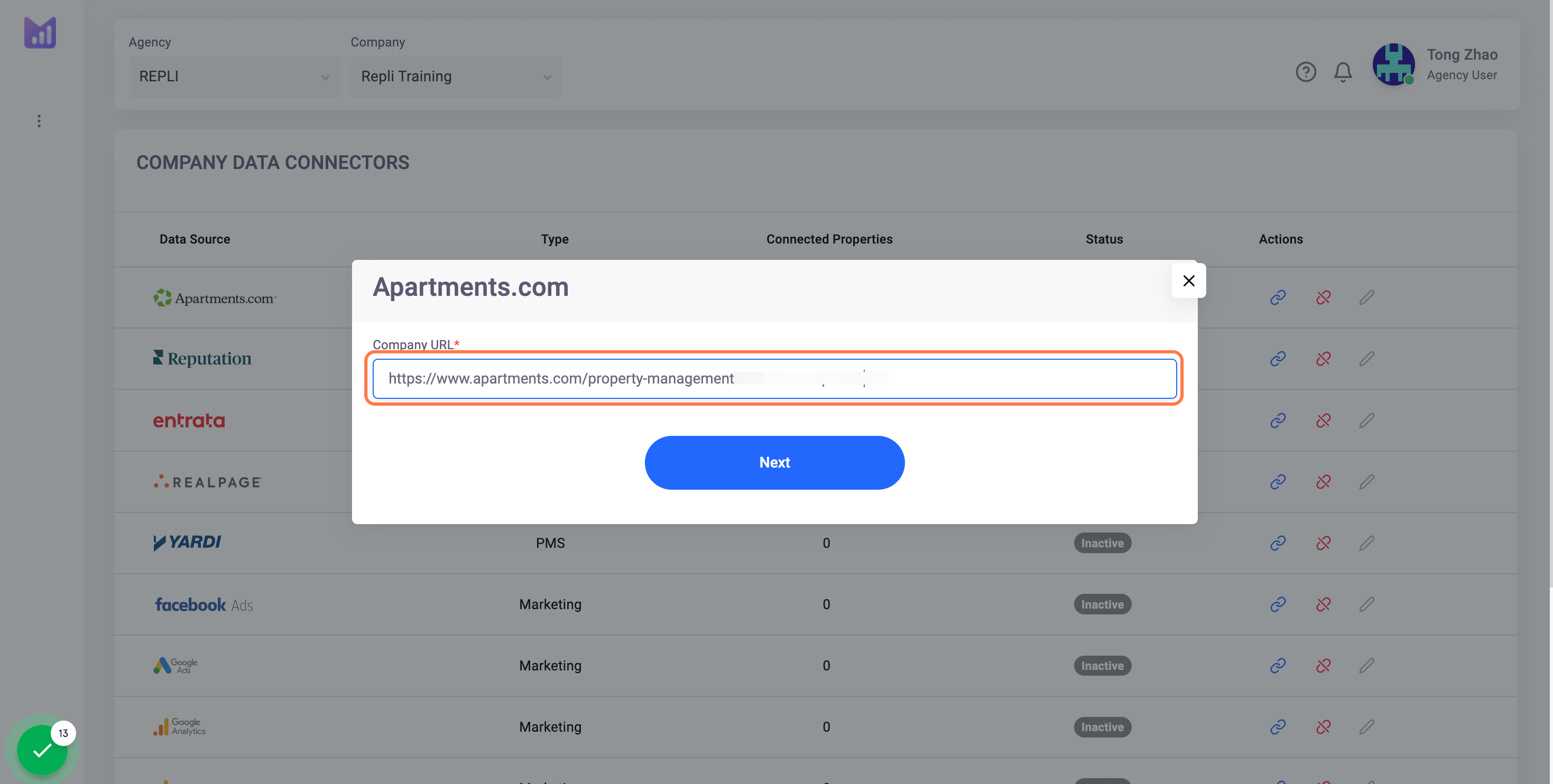Screen dimensions: 1553x784
Task: Click the Marketing type cell in Google Analytics row
Action: 550,727
